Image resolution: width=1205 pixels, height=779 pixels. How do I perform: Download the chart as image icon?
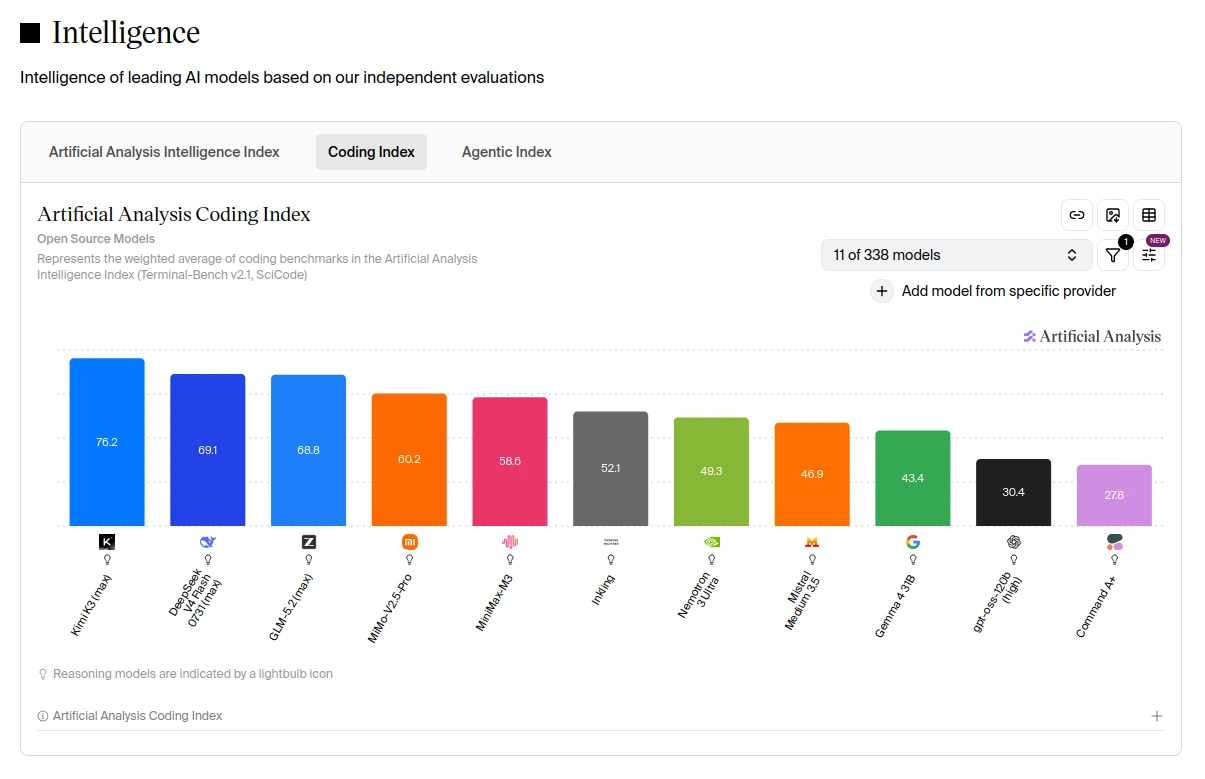[1113, 215]
